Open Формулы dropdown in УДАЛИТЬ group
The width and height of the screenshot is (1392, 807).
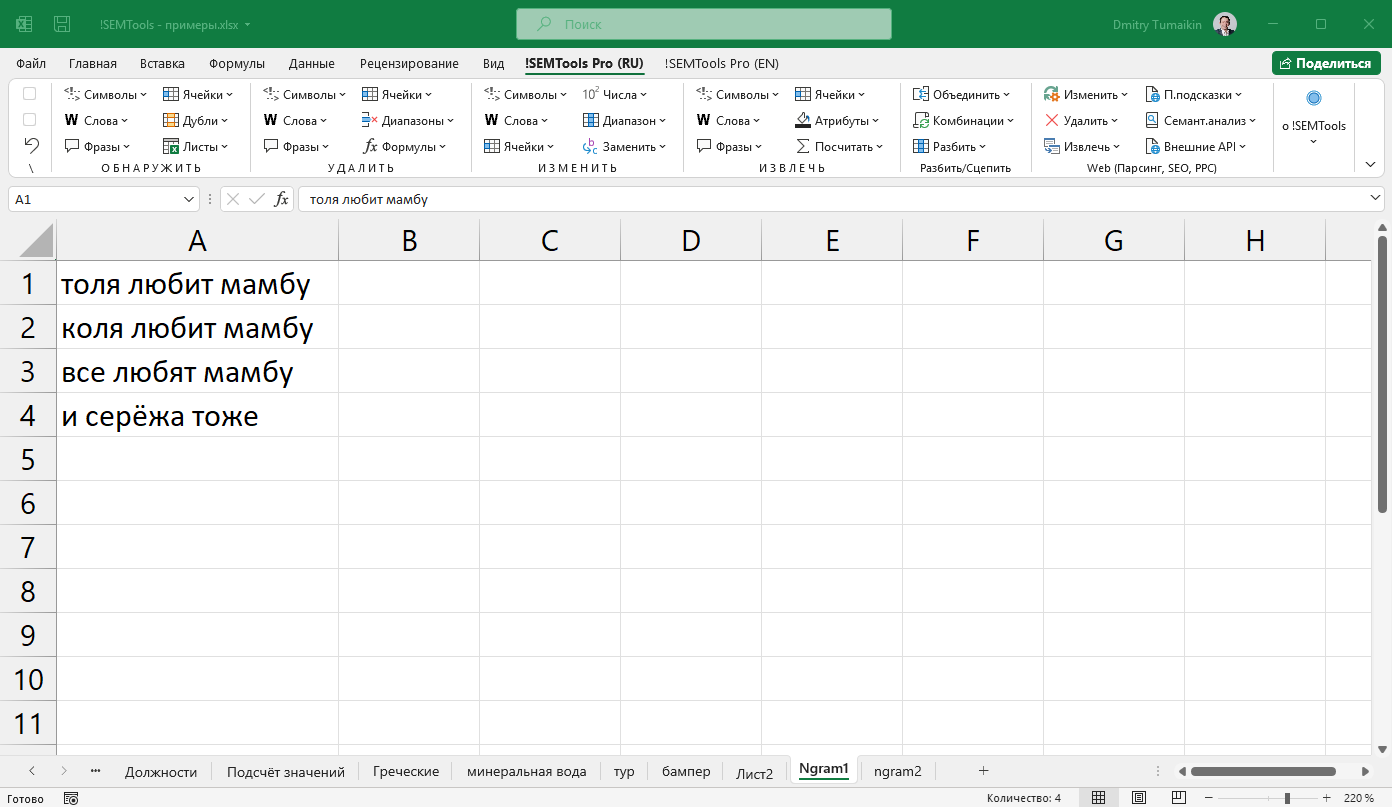(x=406, y=147)
